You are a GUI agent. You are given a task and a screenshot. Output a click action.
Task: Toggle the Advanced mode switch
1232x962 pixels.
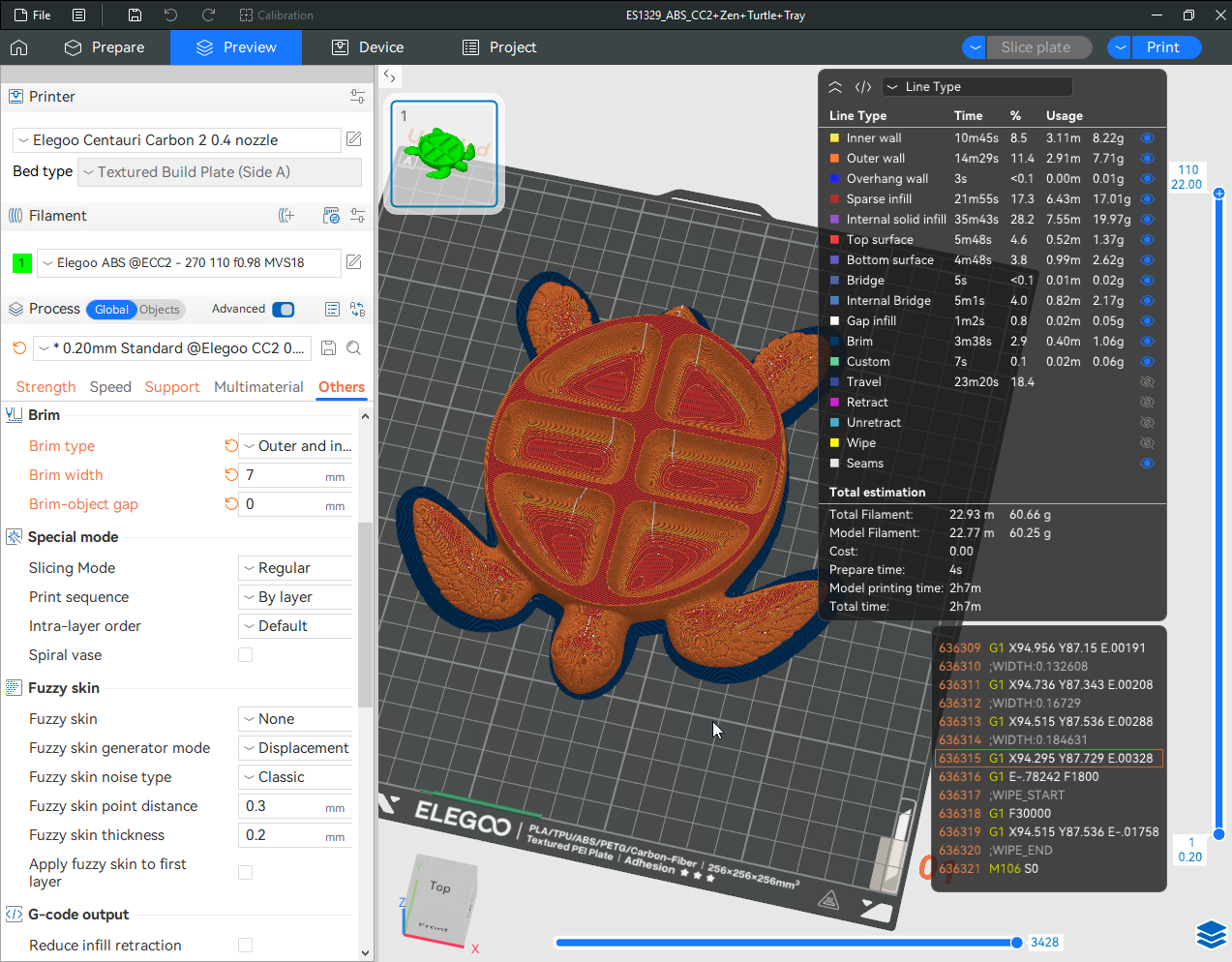tap(284, 310)
